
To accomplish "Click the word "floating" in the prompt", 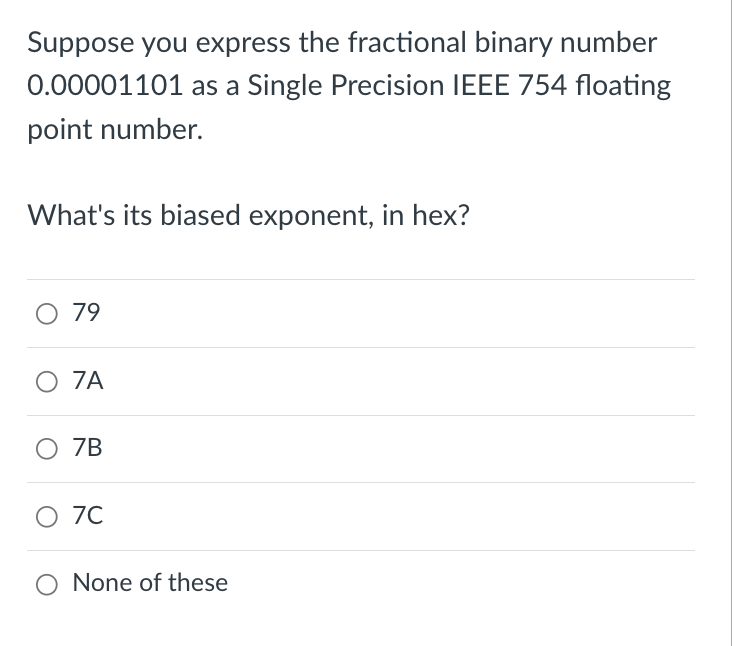I will [623, 86].
